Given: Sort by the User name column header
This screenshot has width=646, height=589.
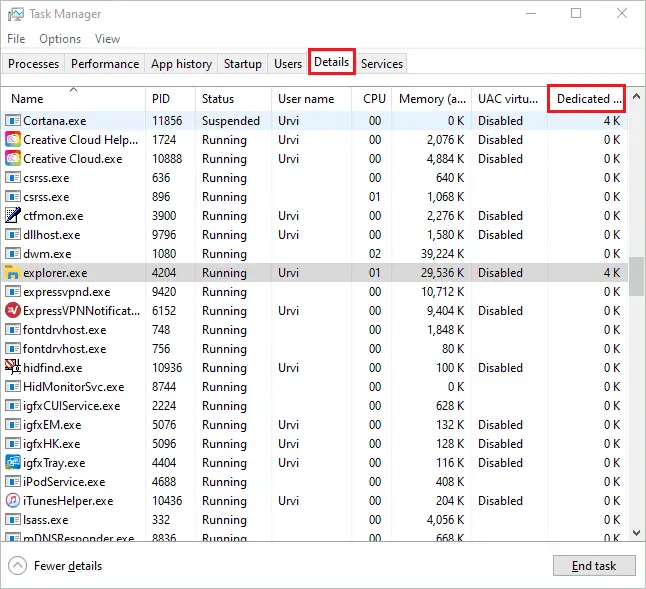Looking at the screenshot, I should coord(311,99).
